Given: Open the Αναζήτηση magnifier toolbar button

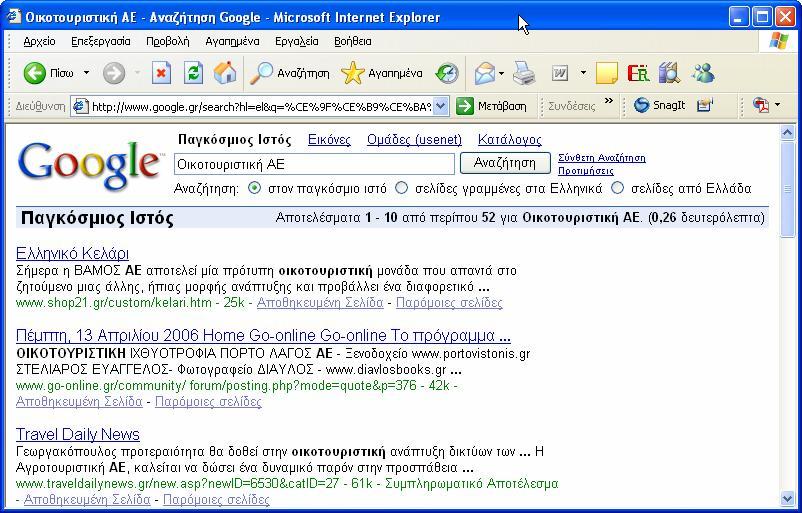Looking at the screenshot, I should pyautogui.click(x=289, y=74).
